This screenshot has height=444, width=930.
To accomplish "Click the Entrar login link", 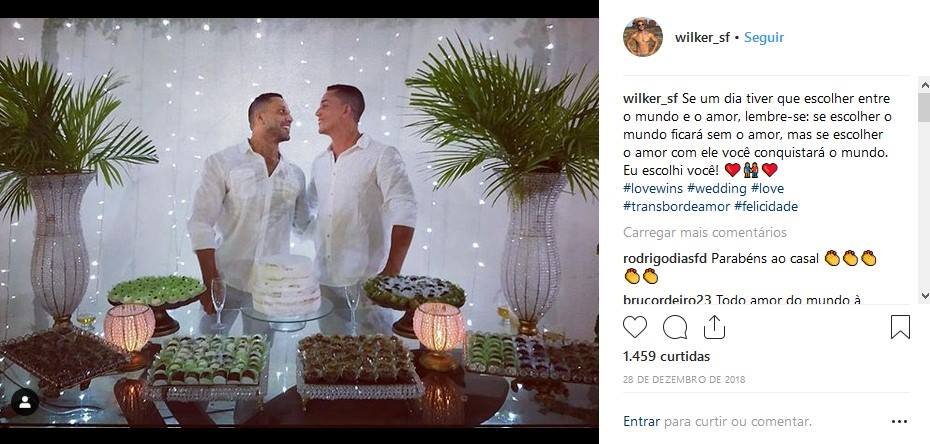I will (x=641, y=422).
